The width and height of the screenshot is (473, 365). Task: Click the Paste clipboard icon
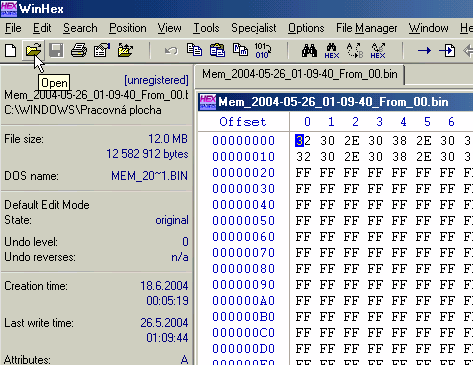click(x=217, y=51)
